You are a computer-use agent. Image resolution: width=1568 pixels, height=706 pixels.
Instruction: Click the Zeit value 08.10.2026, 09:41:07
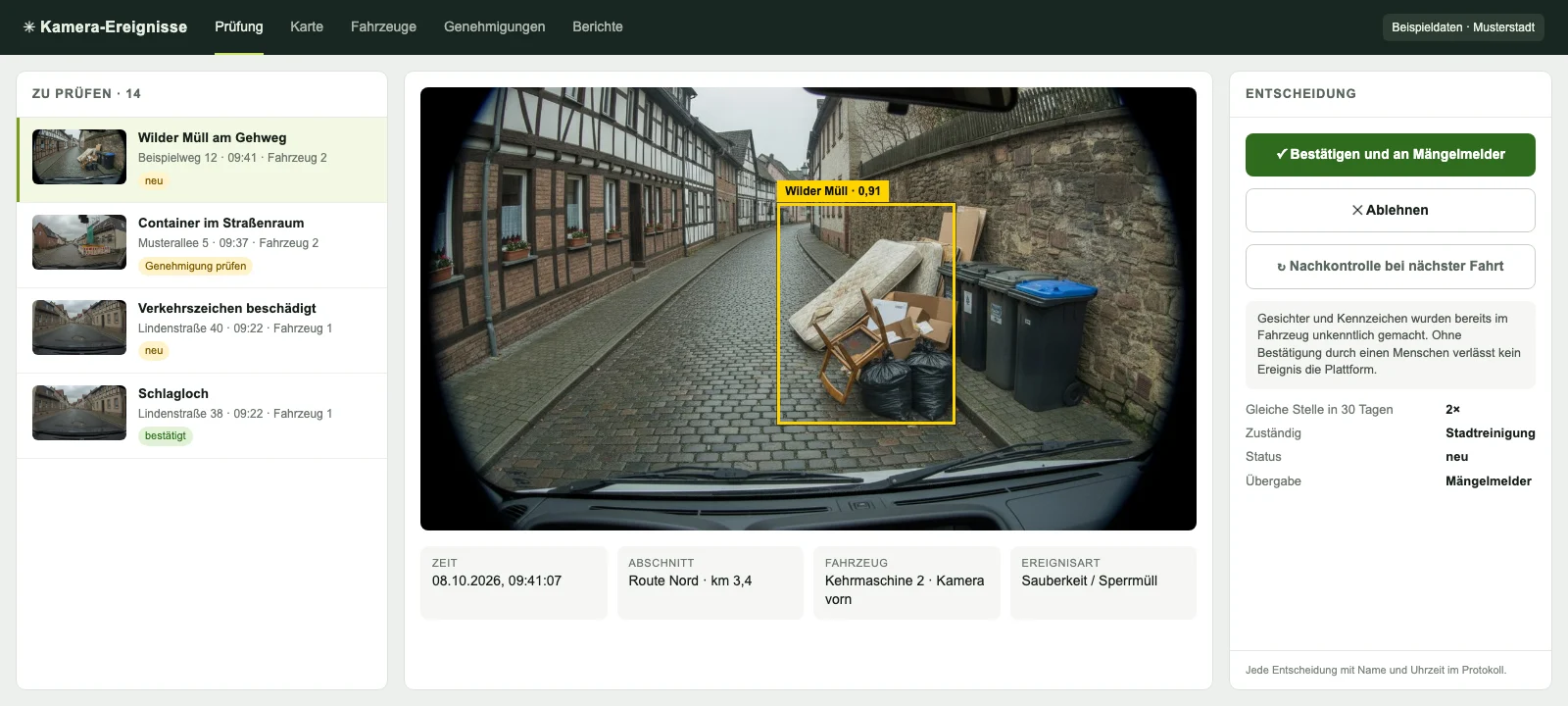[497, 580]
